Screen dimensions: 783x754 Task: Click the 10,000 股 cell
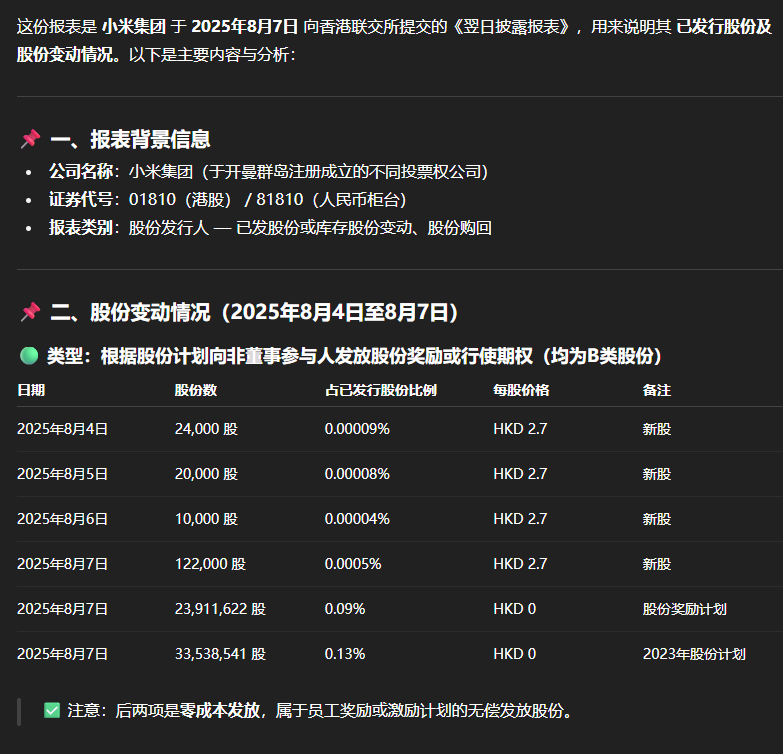pos(206,519)
